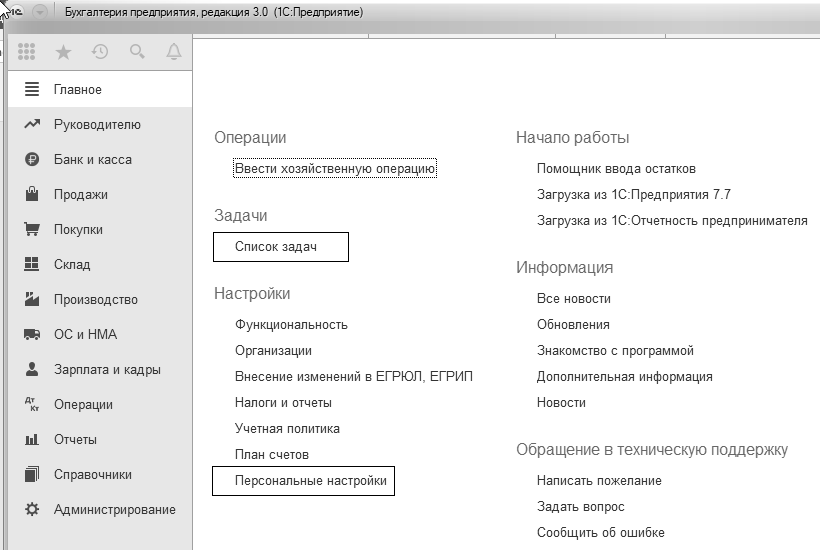Open the Банк и касса section
The image size is (820, 550).
point(100,159)
